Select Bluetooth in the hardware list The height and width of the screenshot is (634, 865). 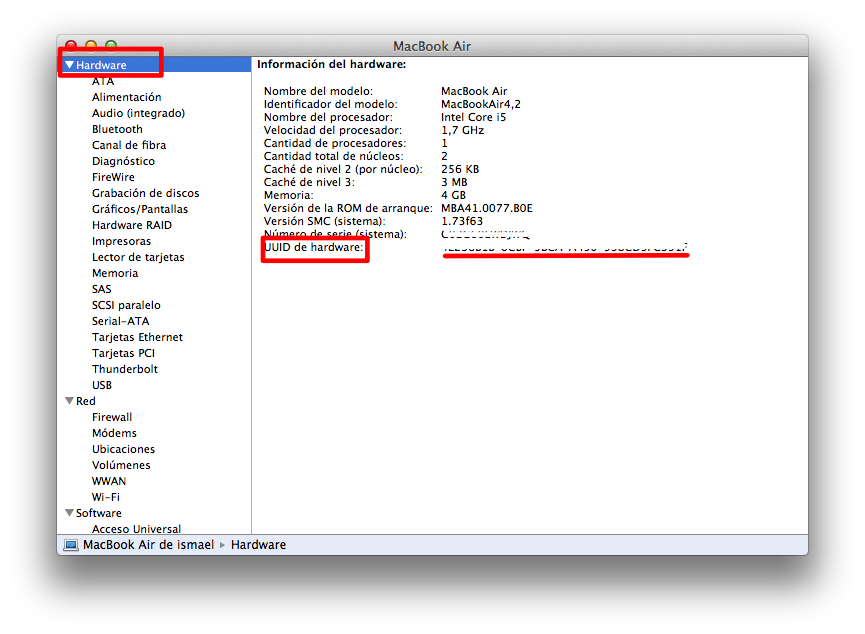click(x=117, y=129)
